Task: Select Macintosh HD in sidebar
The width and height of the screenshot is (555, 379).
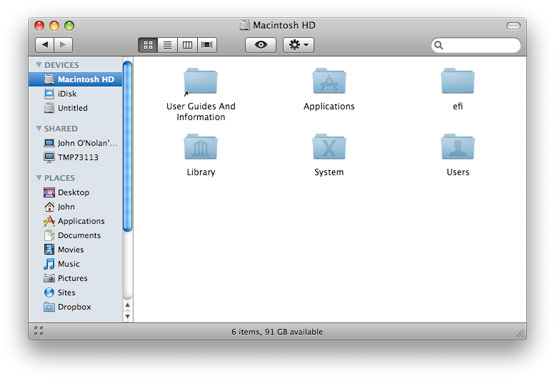Action: point(75,79)
